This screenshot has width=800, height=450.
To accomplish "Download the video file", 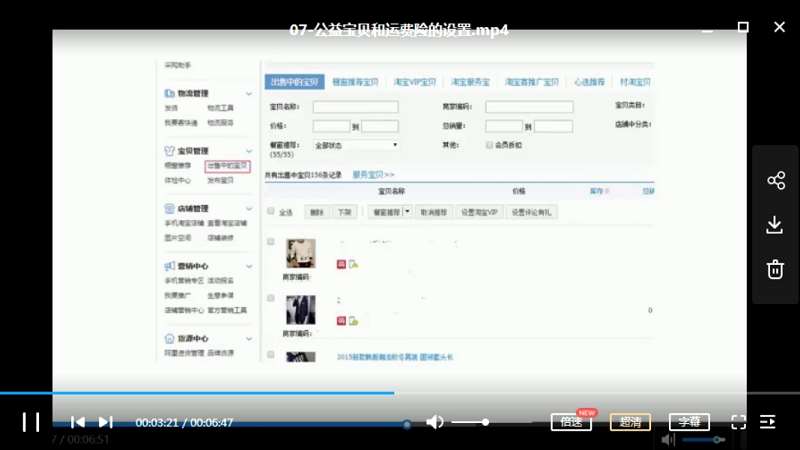I will point(775,225).
